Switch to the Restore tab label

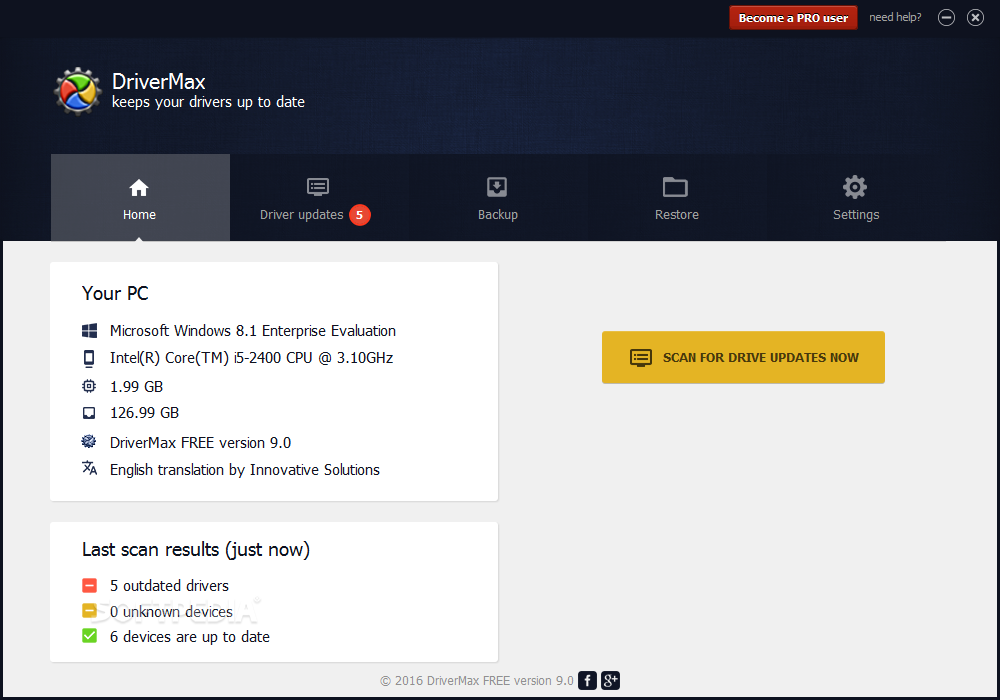pyautogui.click(x=677, y=215)
